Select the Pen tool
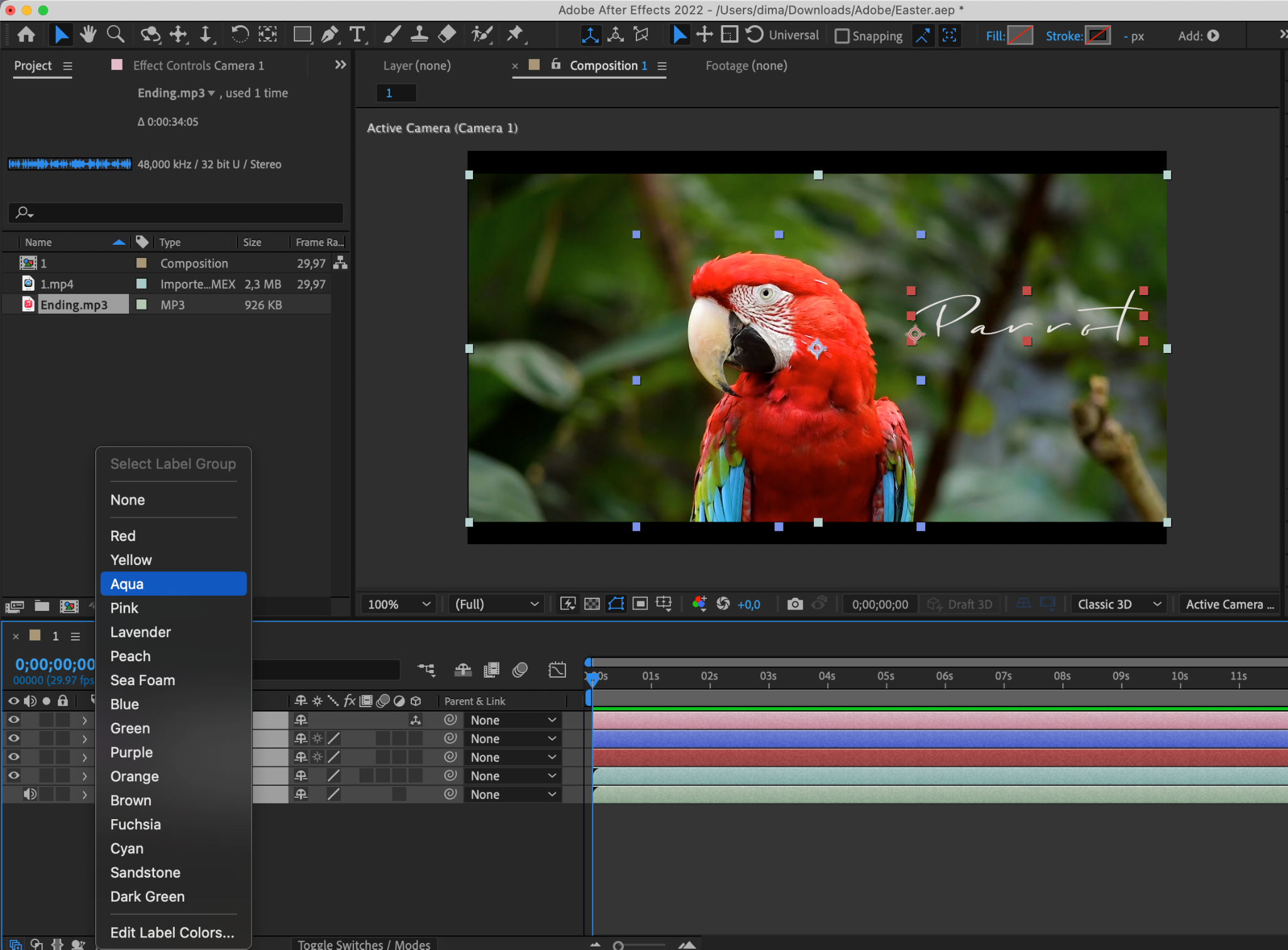Screen dimensions: 1288x950 (x=330, y=35)
